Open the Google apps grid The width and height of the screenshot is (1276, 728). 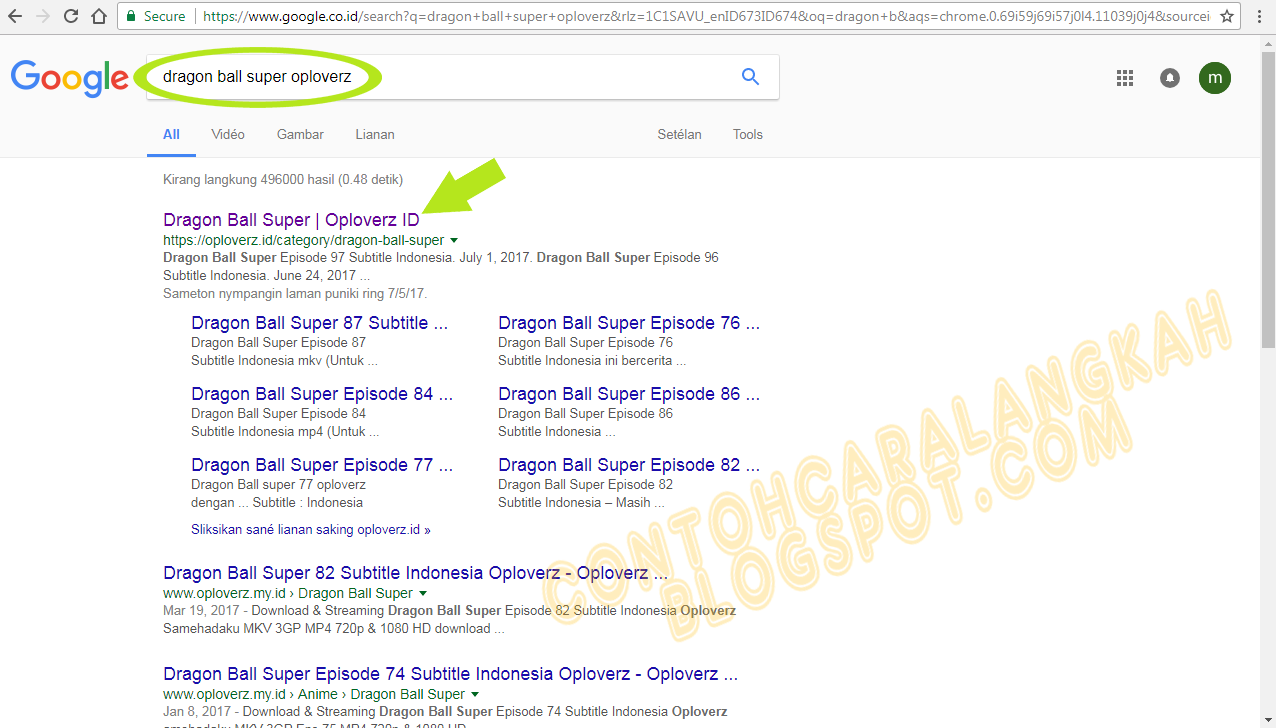tap(1124, 77)
